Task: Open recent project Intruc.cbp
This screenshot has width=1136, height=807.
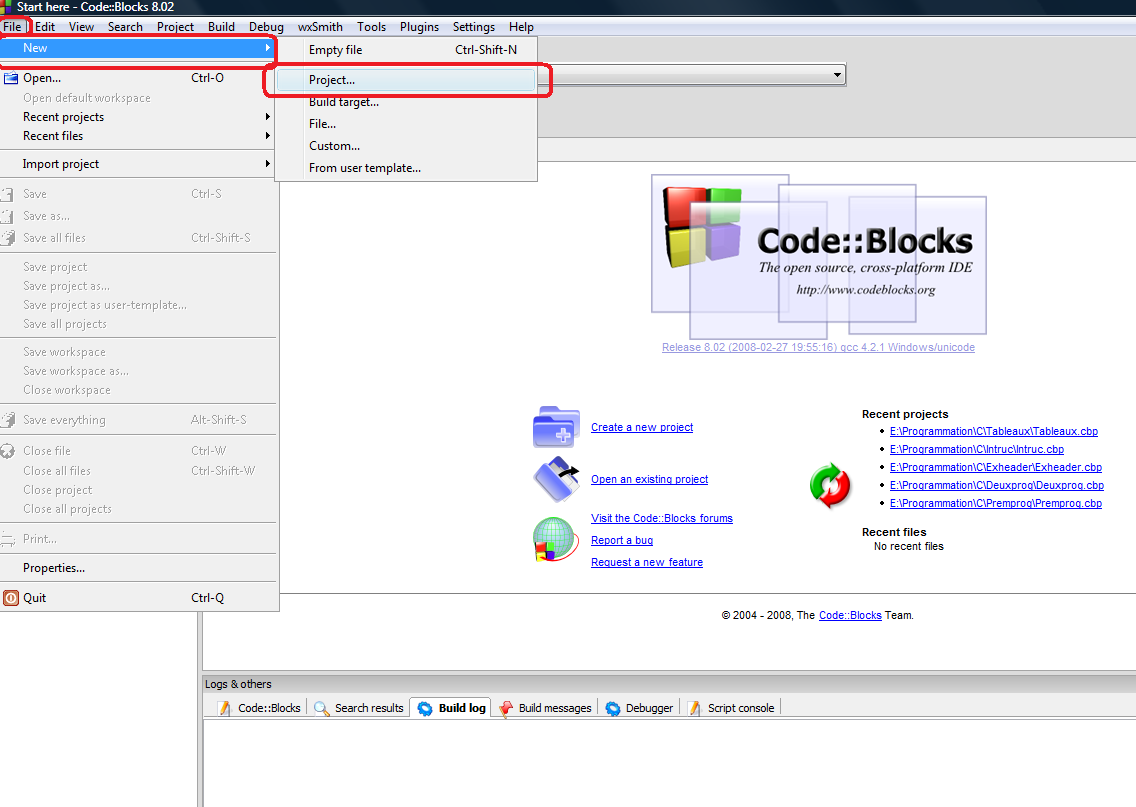Action: pos(977,449)
